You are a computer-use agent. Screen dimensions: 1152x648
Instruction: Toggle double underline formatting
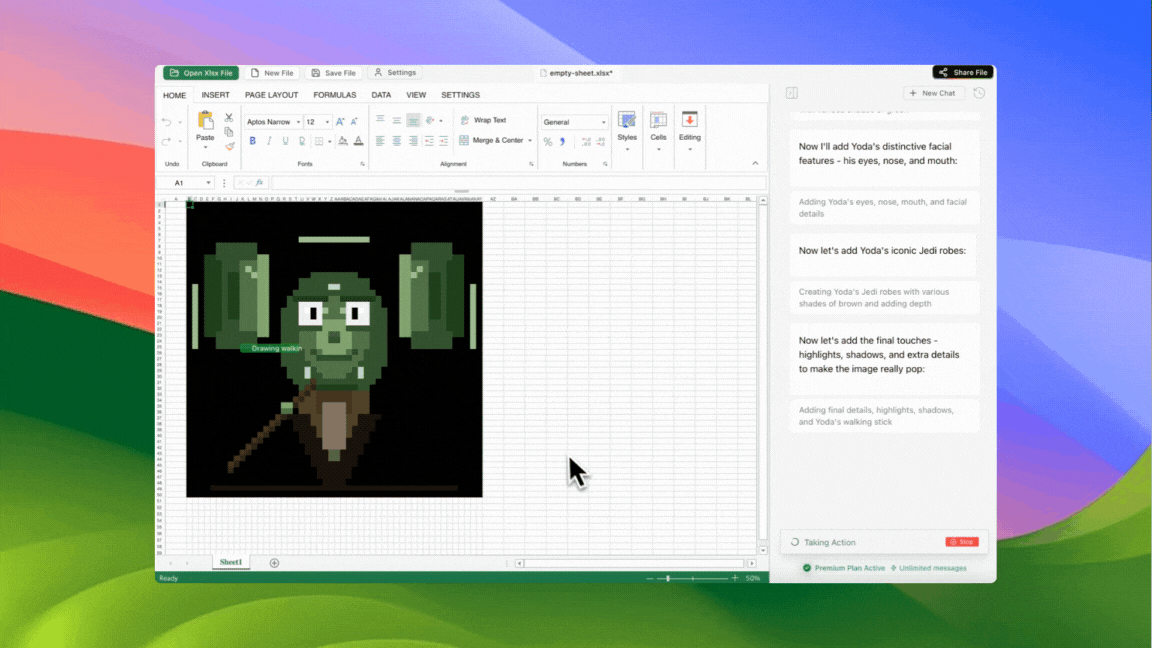301,141
